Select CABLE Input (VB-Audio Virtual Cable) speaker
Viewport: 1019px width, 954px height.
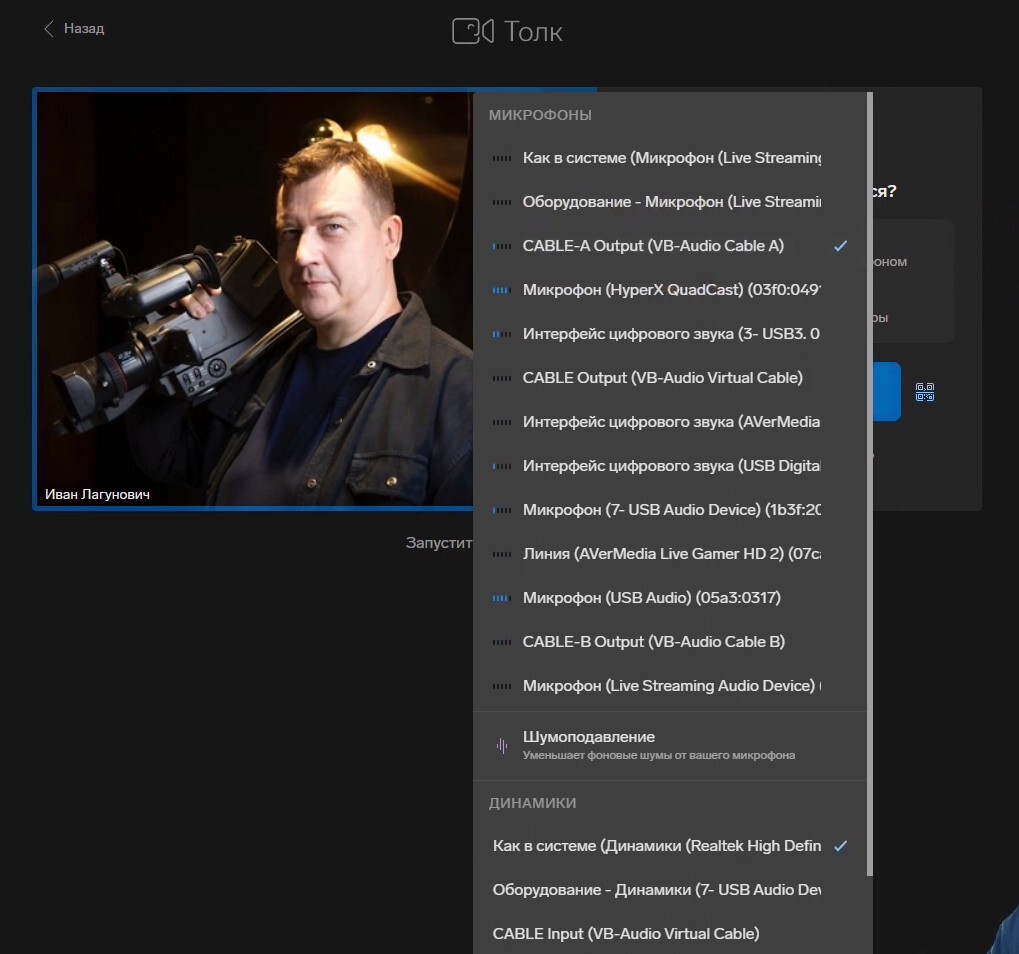[x=670, y=934]
